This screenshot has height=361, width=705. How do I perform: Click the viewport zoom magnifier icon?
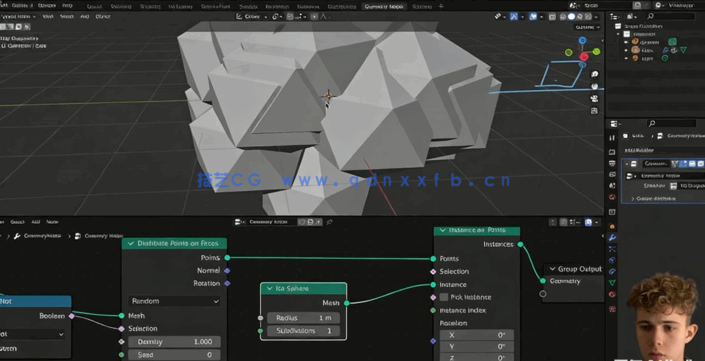tap(595, 74)
